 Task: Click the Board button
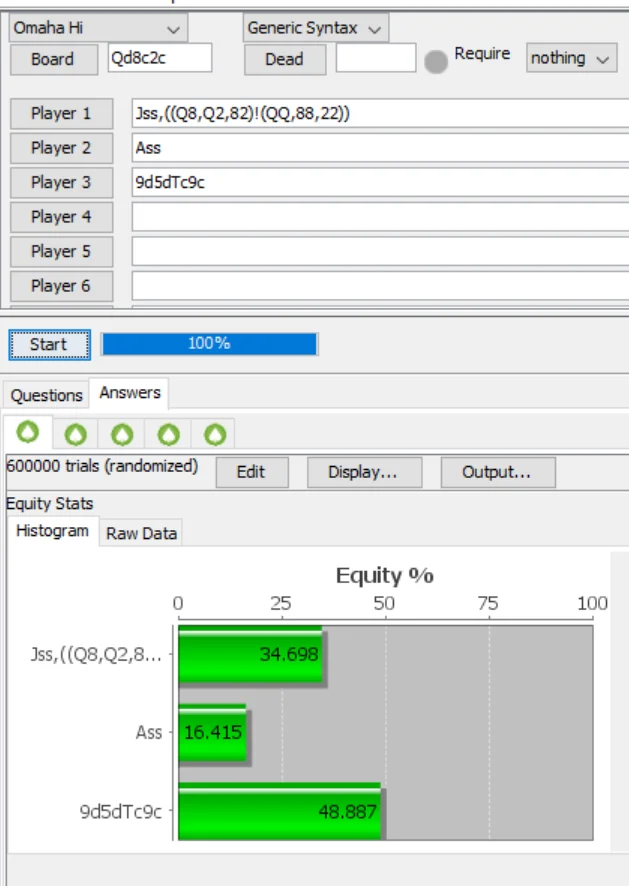click(x=53, y=59)
